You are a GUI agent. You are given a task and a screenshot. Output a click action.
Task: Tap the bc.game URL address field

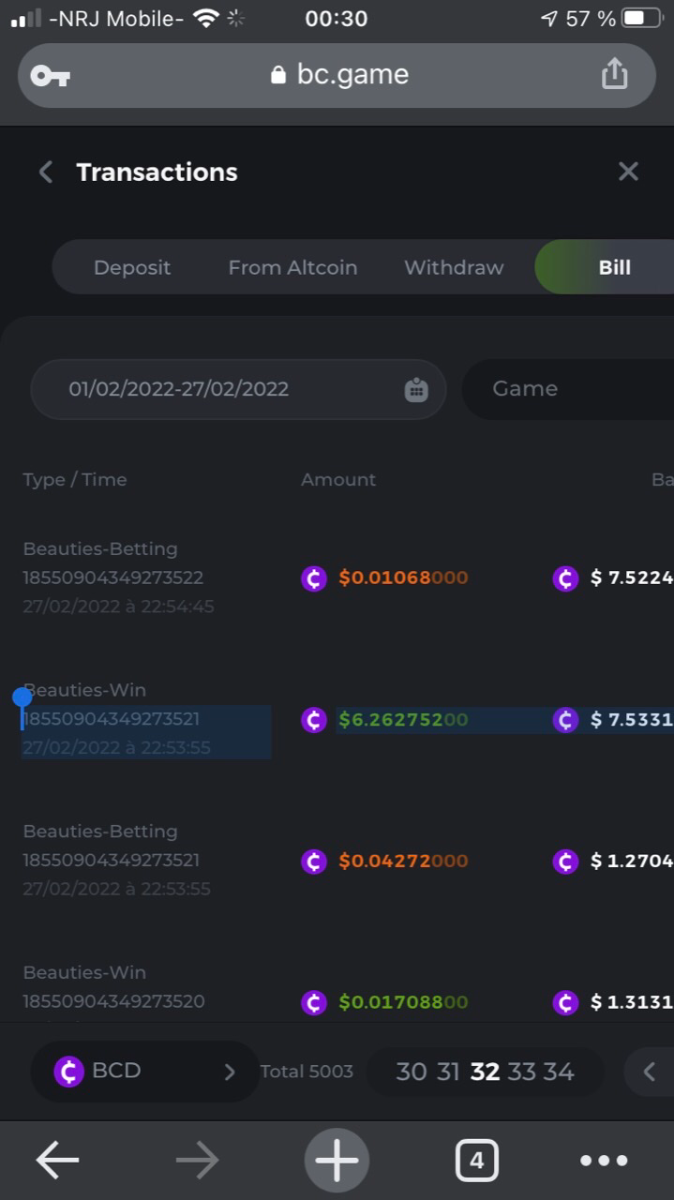(x=340, y=75)
